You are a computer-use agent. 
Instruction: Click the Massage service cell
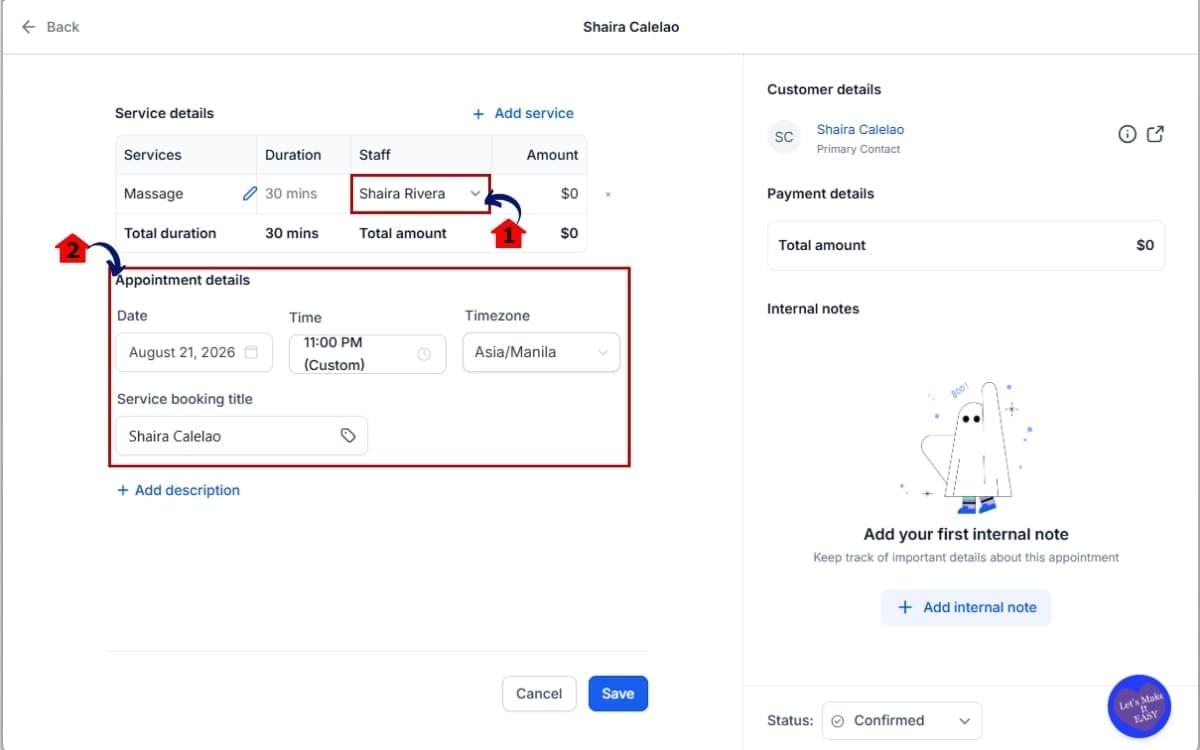click(x=186, y=194)
